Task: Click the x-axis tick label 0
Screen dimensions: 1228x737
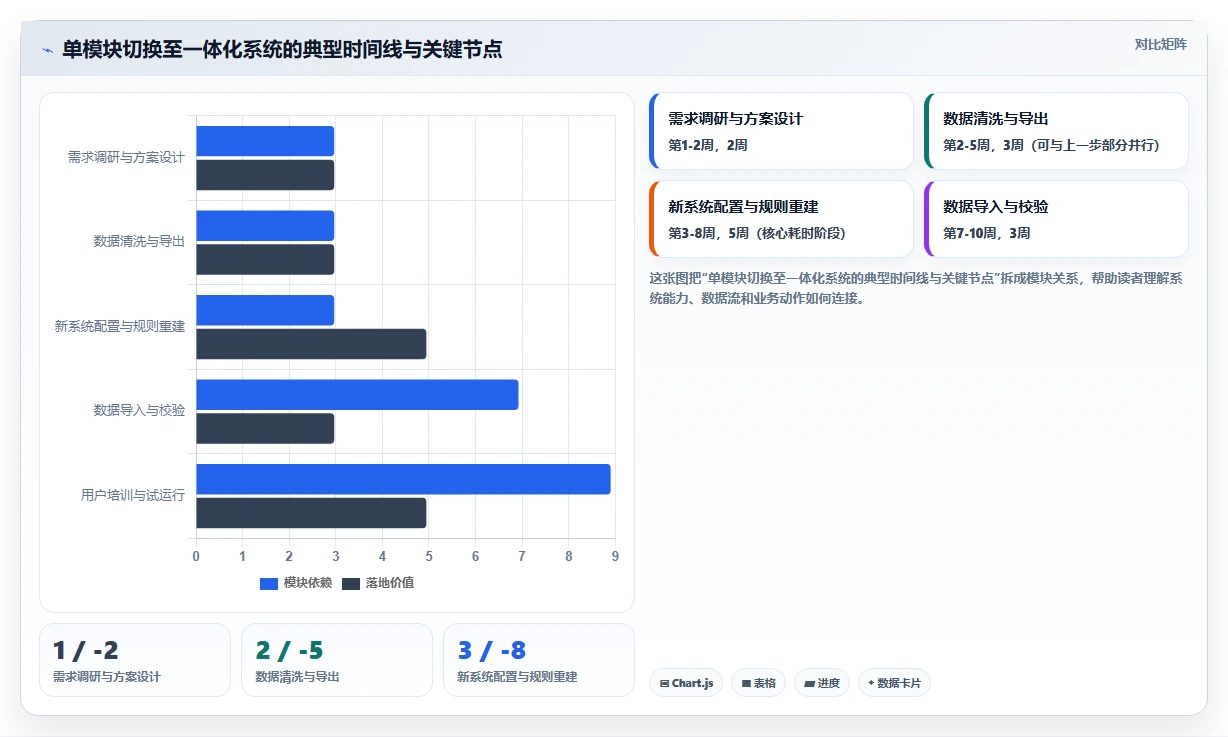Action: [196, 556]
